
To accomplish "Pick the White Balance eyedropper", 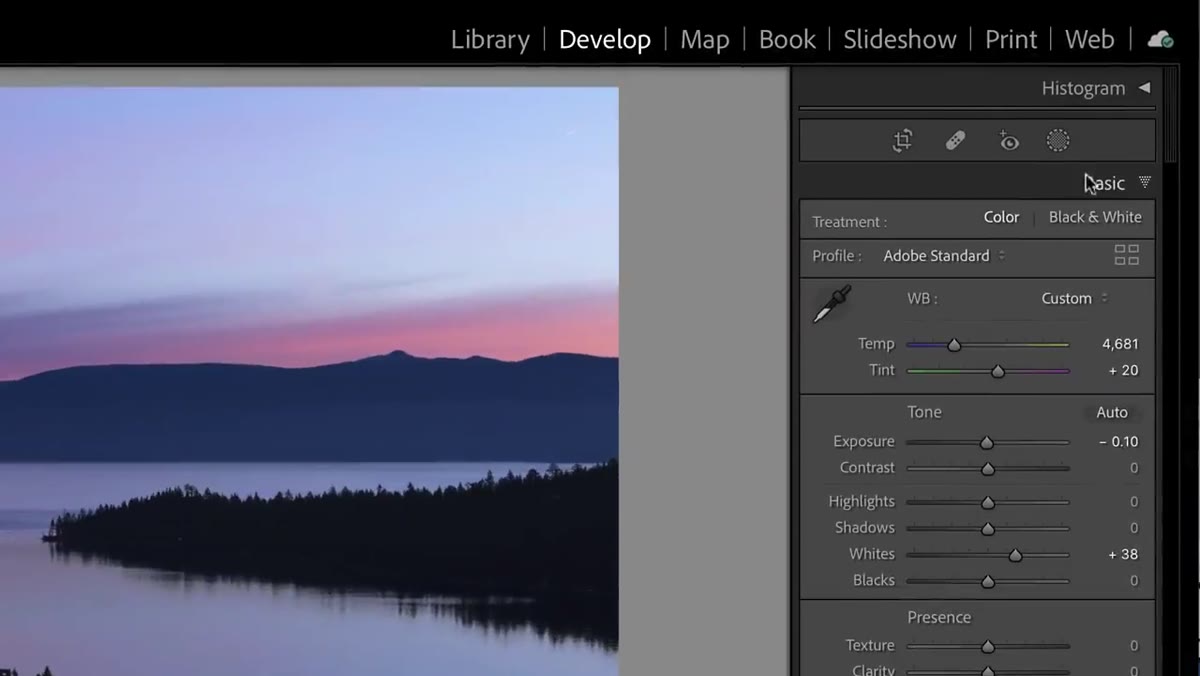I will tap(832, 304).
